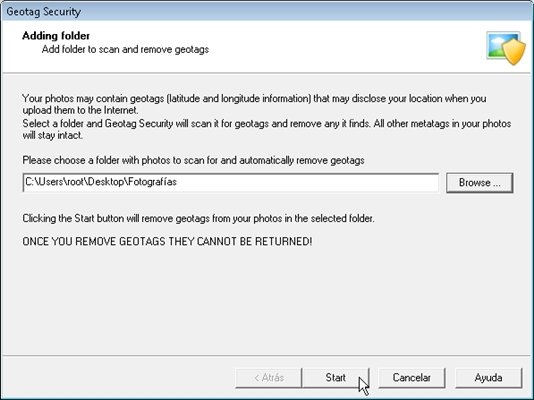534x400 pixels.
Task: Click the yellow shield icon in header
Action: [514, 52]
